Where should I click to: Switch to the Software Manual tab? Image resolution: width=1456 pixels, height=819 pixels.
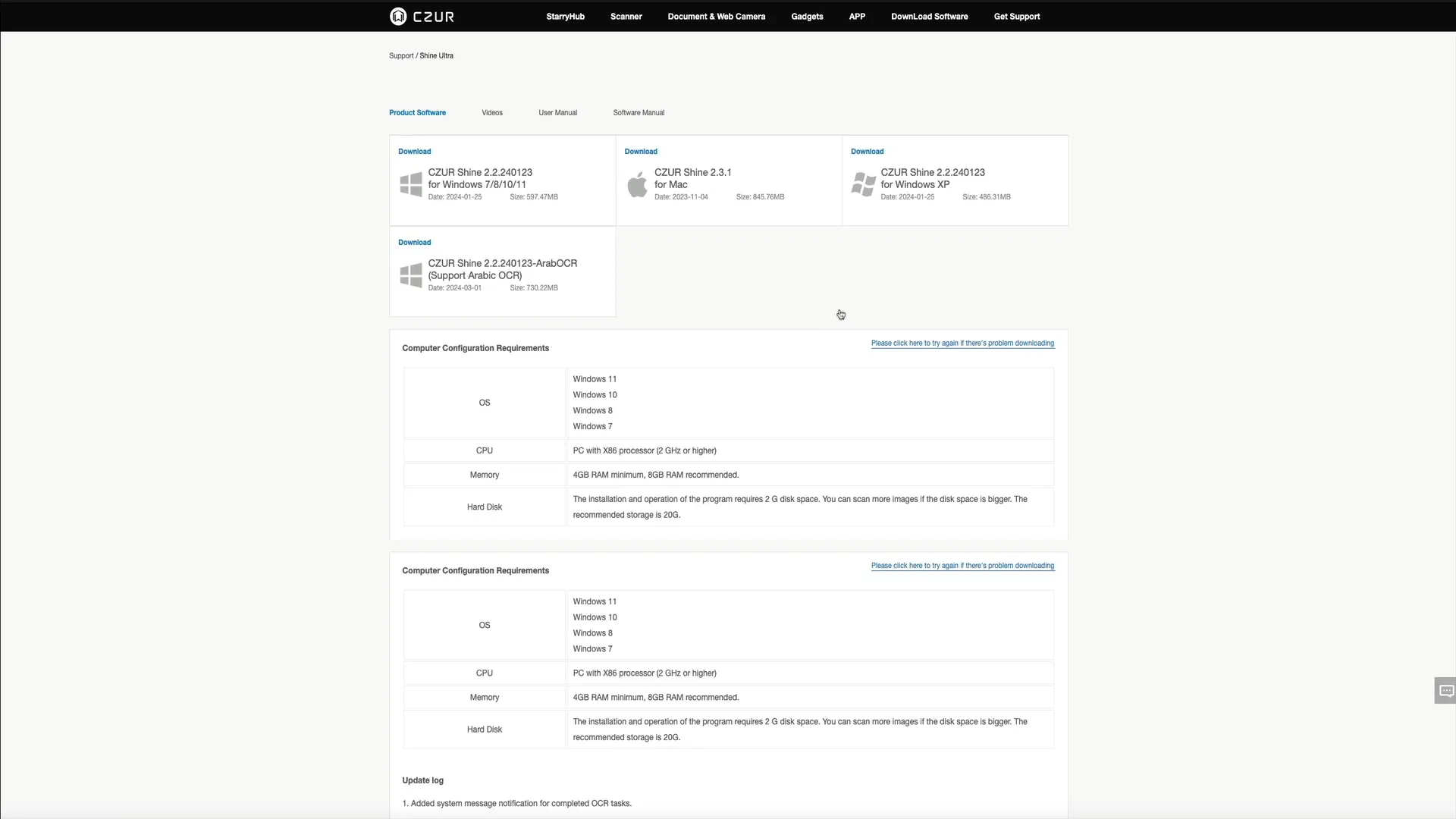pyautogui.click(x=639, y=113)
